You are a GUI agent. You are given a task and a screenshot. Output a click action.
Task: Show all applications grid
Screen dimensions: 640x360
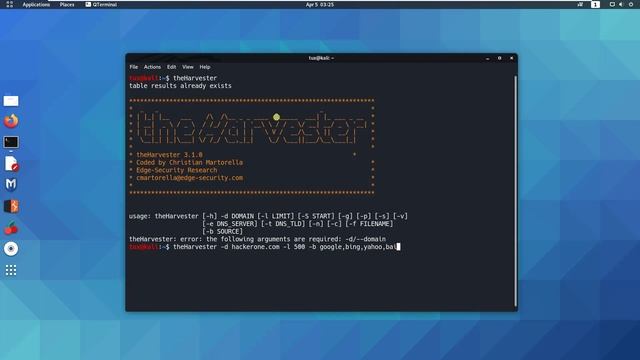(x=11, y=270)
